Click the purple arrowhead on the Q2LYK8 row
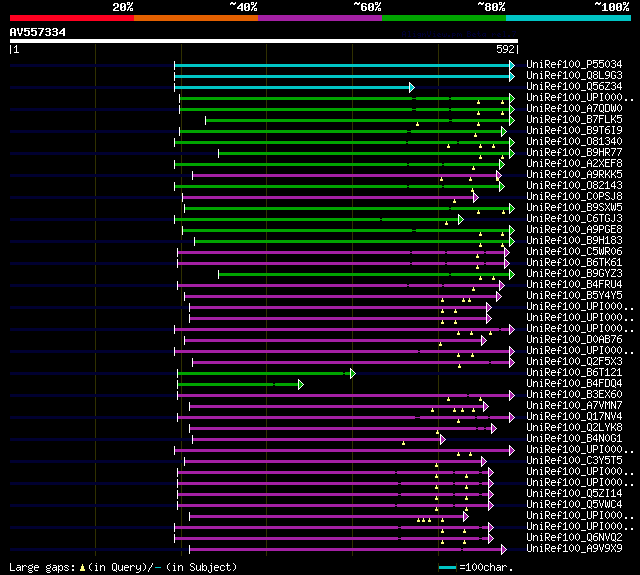 point(494,428)
